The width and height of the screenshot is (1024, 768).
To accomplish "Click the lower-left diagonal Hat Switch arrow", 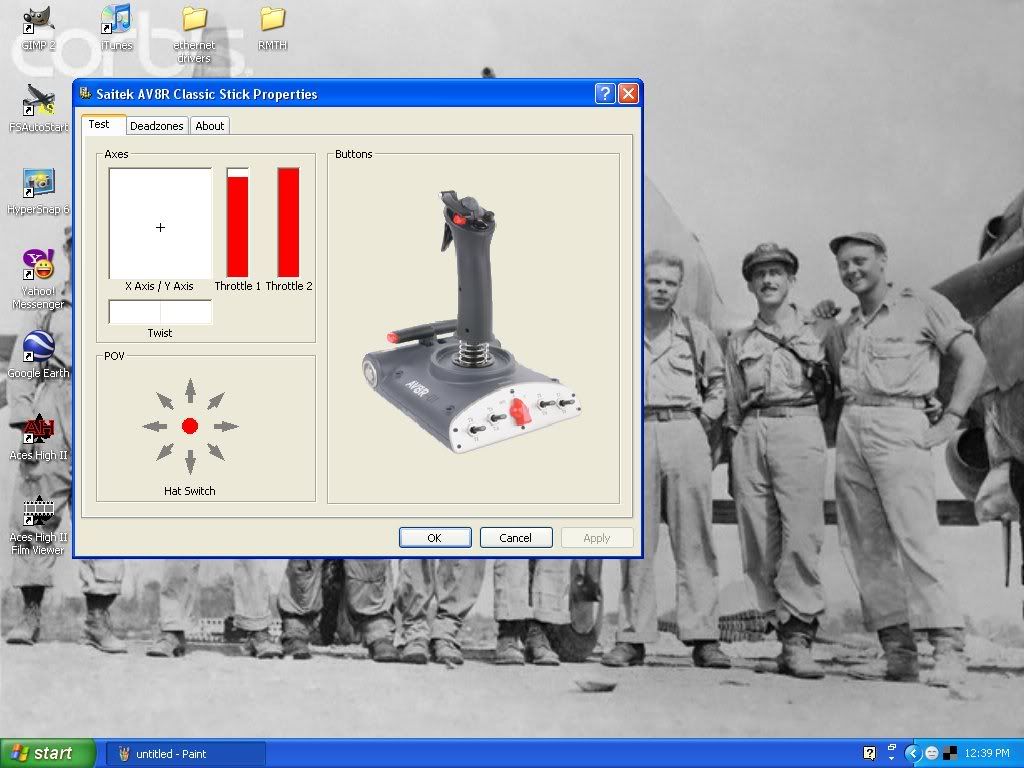I will pyautogui.click(x=165, y=452).
